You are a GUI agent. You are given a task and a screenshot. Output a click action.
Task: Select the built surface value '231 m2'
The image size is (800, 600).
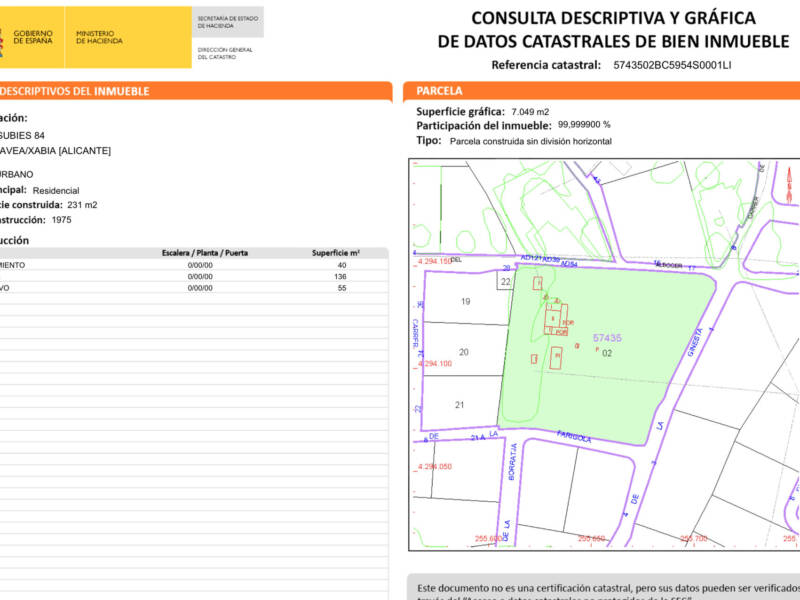pos(82,205)
